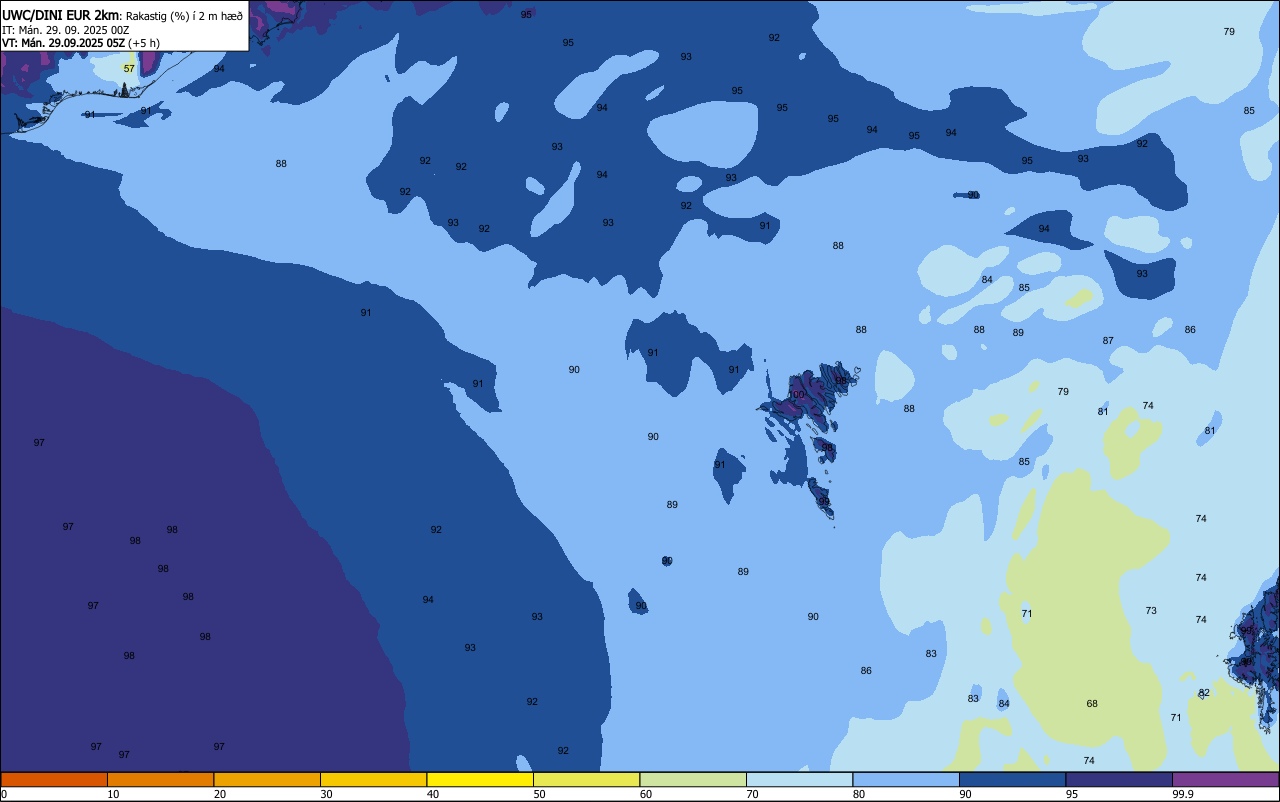The image size is (1280, 802).
Task: Click the legend tick label 10
Action: tap(114, 794)
